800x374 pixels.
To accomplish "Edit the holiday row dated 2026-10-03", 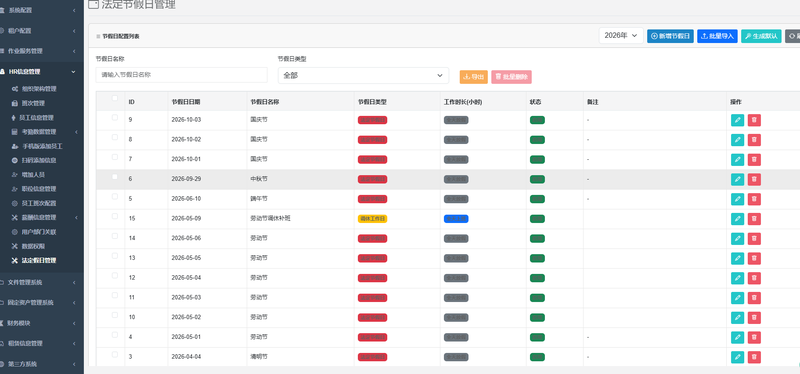I will pyautogui.click(x=737, y=120).
